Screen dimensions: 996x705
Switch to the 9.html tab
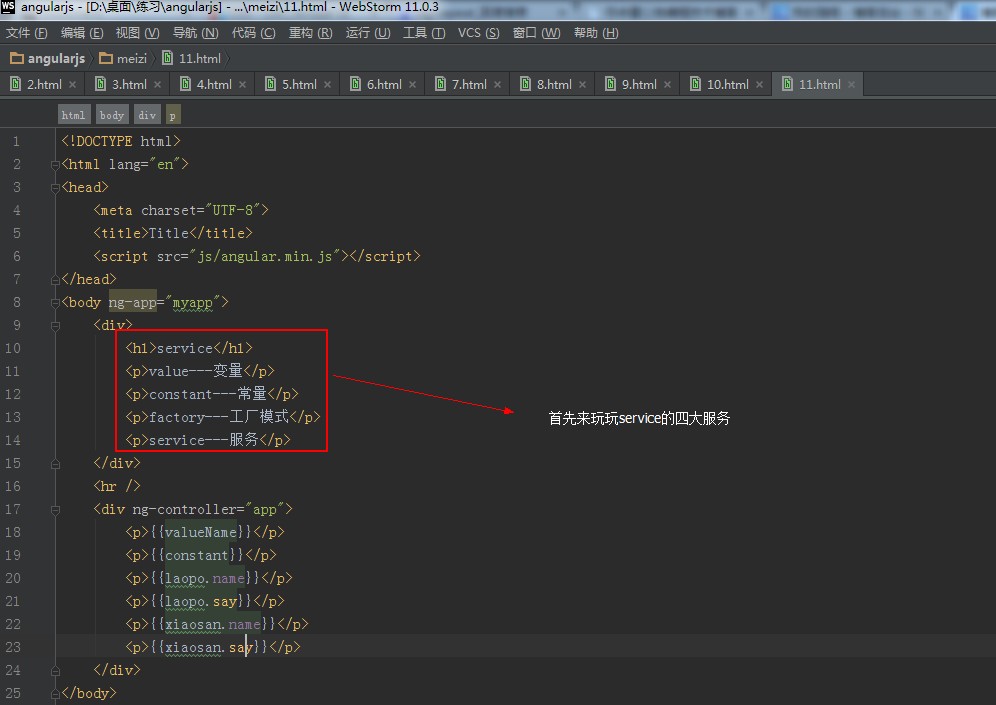click(x=639, y=84)
